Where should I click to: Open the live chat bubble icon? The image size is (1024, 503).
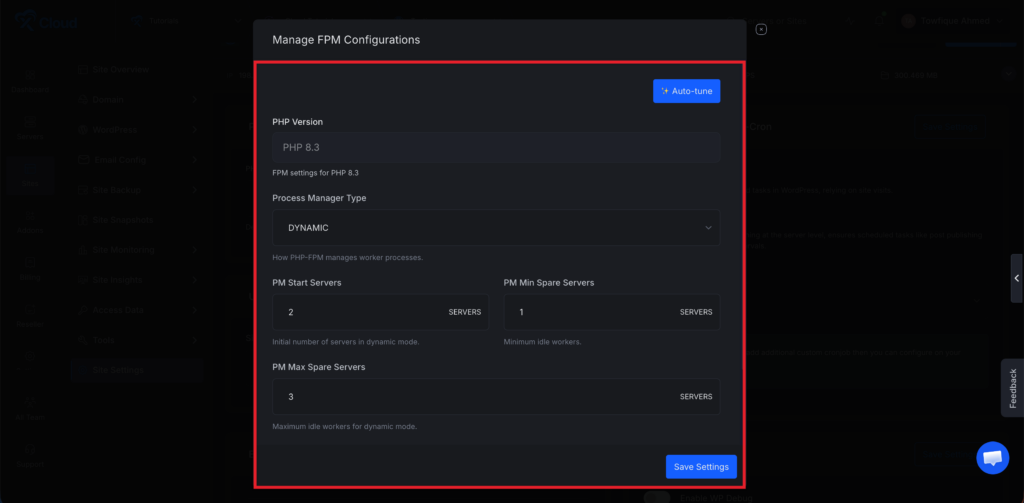992,458
